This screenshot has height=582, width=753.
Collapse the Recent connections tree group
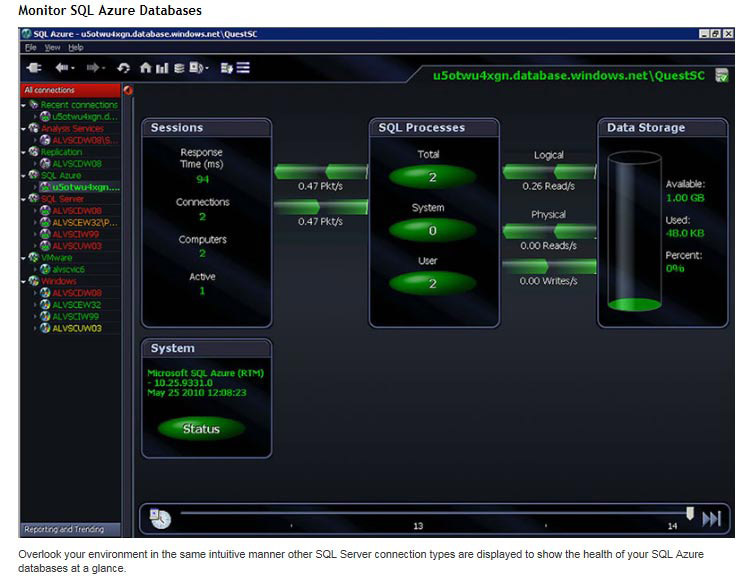(23, 105)
